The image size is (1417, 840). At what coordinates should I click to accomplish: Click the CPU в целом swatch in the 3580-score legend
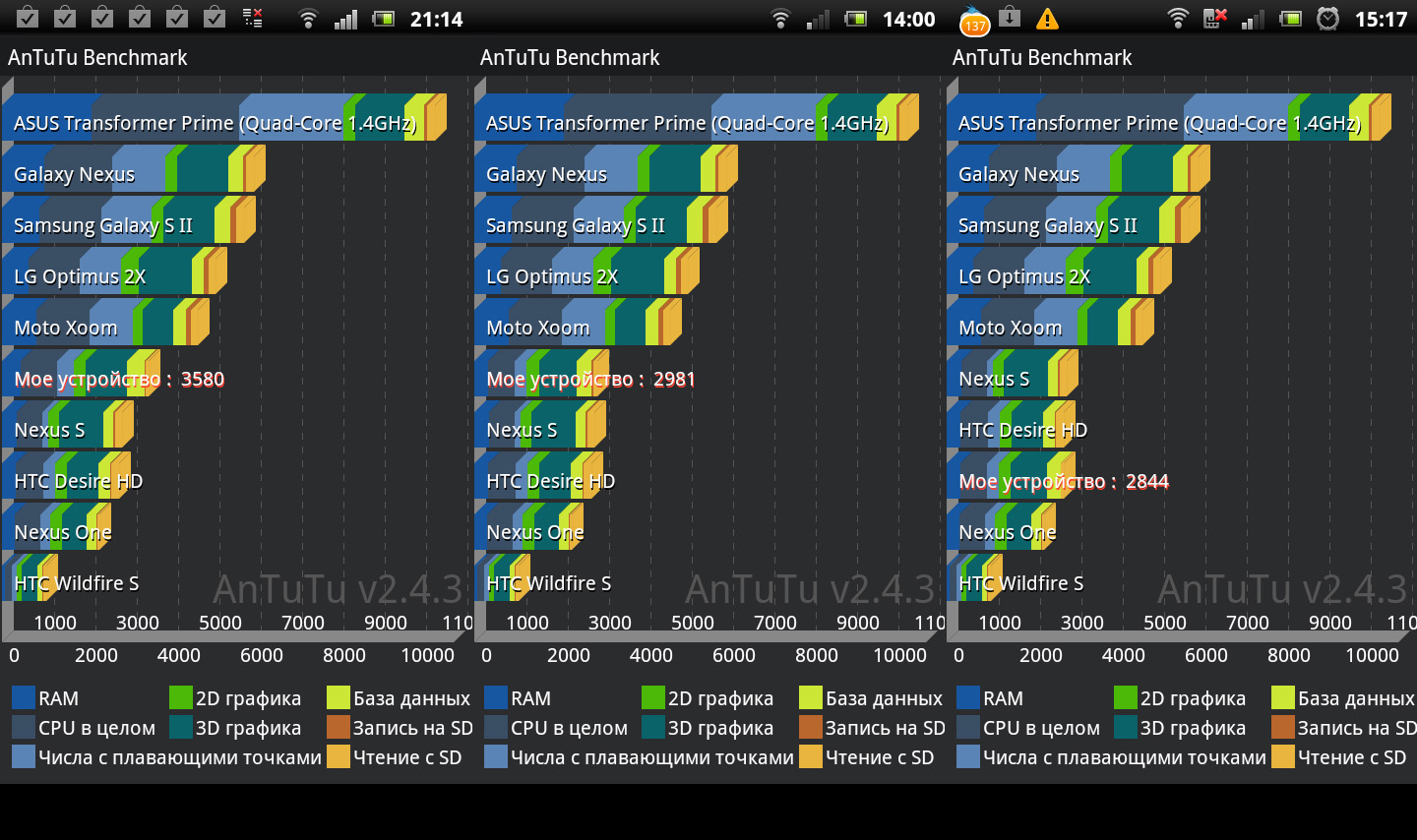(24, 728)
